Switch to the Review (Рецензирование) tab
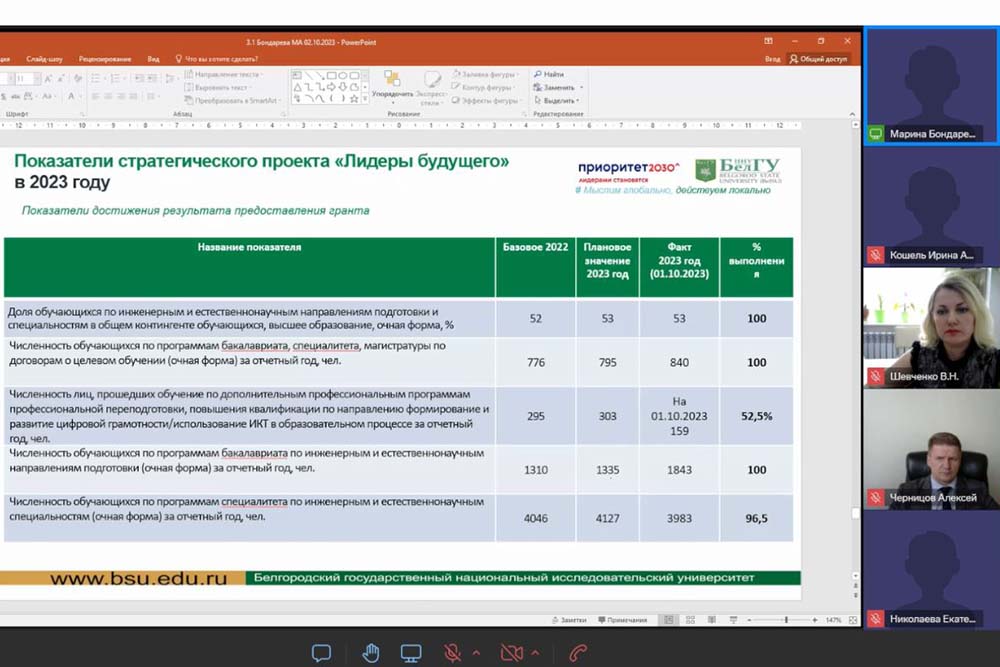Image resolution: width=1000 pixels, height=667 pixels. coord(105,59)
